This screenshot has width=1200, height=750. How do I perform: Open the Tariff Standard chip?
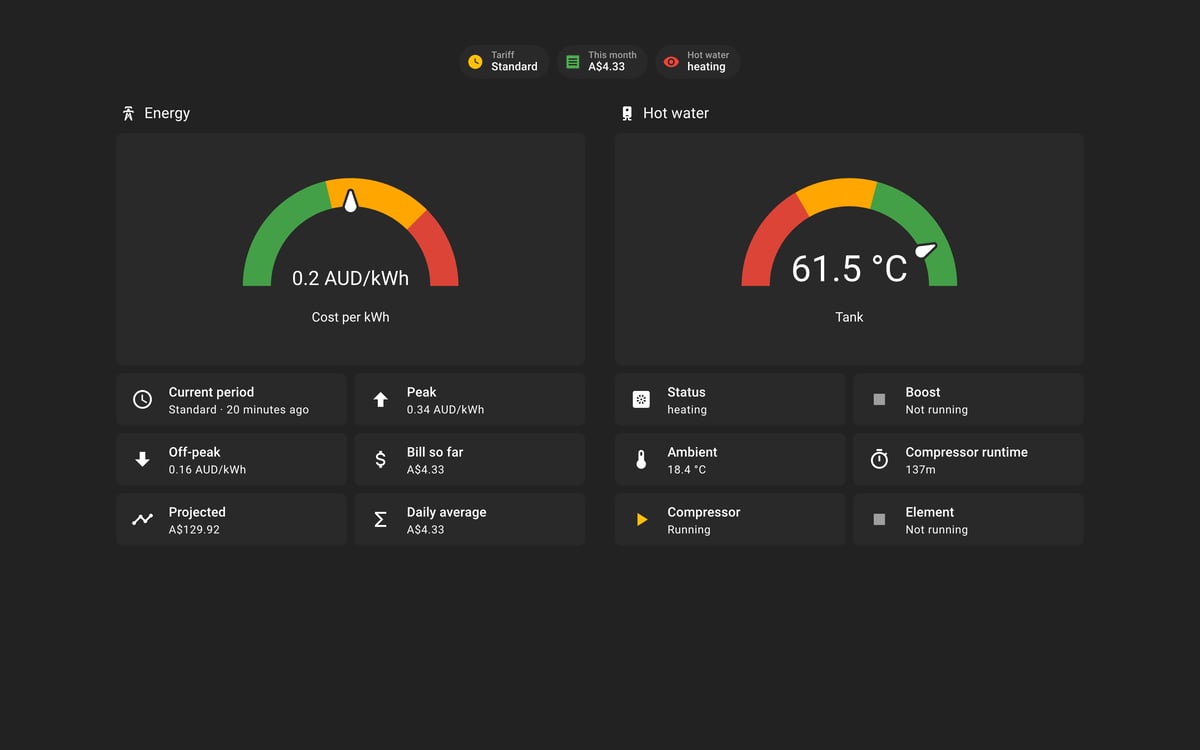[504, 62]
